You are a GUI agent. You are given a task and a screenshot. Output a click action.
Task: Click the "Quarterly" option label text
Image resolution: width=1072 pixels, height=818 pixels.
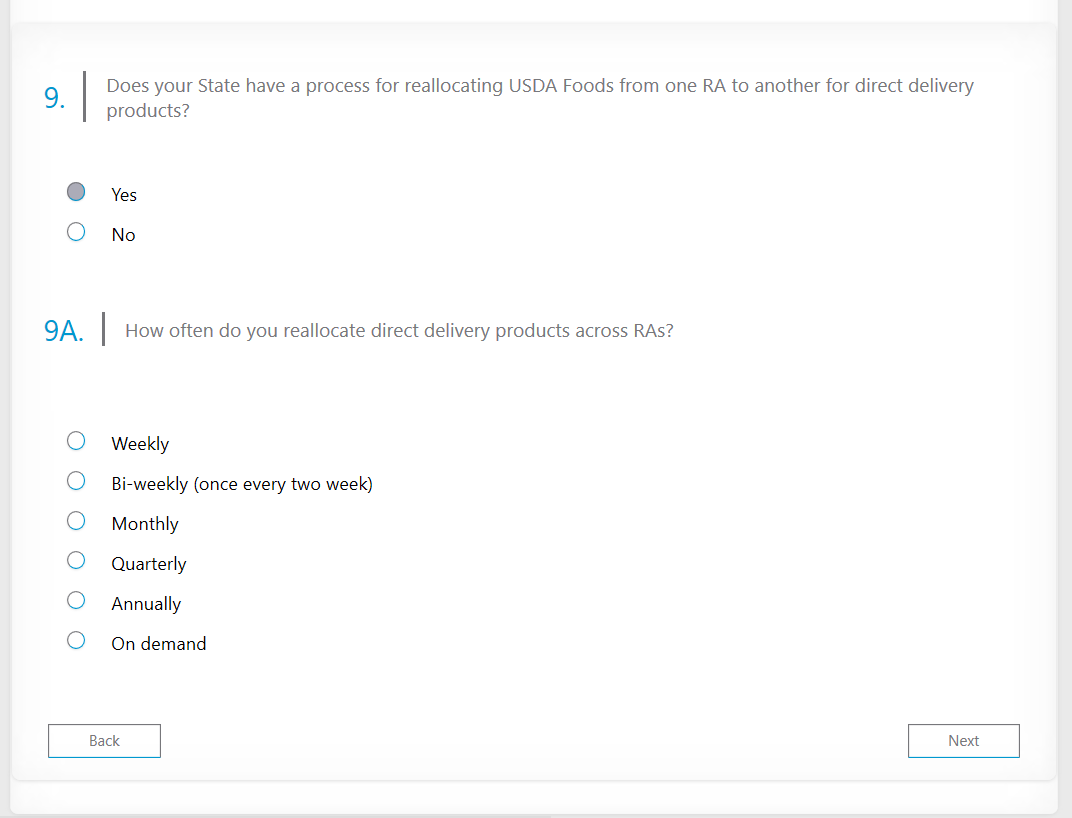point(149,564)
